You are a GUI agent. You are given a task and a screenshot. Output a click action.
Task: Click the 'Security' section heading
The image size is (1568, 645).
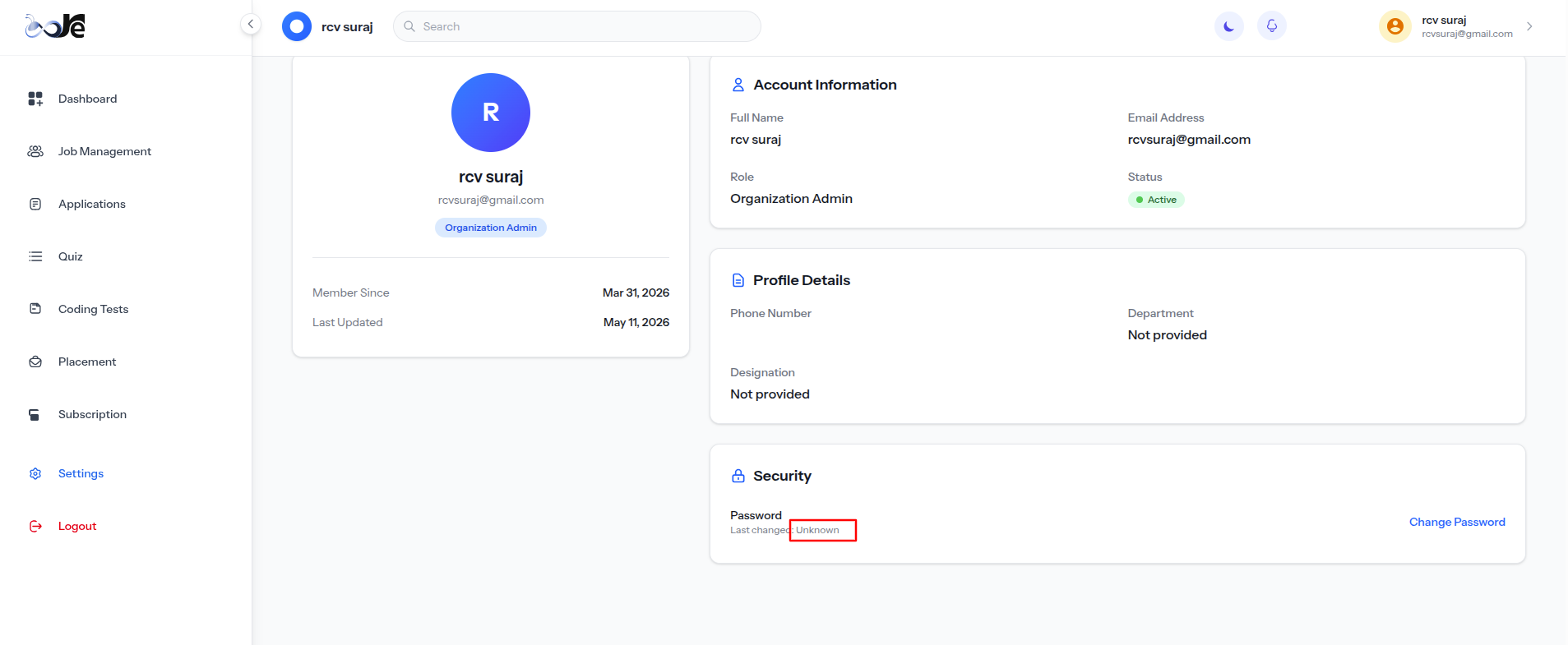pyautogui.click(x=782, y=476)
